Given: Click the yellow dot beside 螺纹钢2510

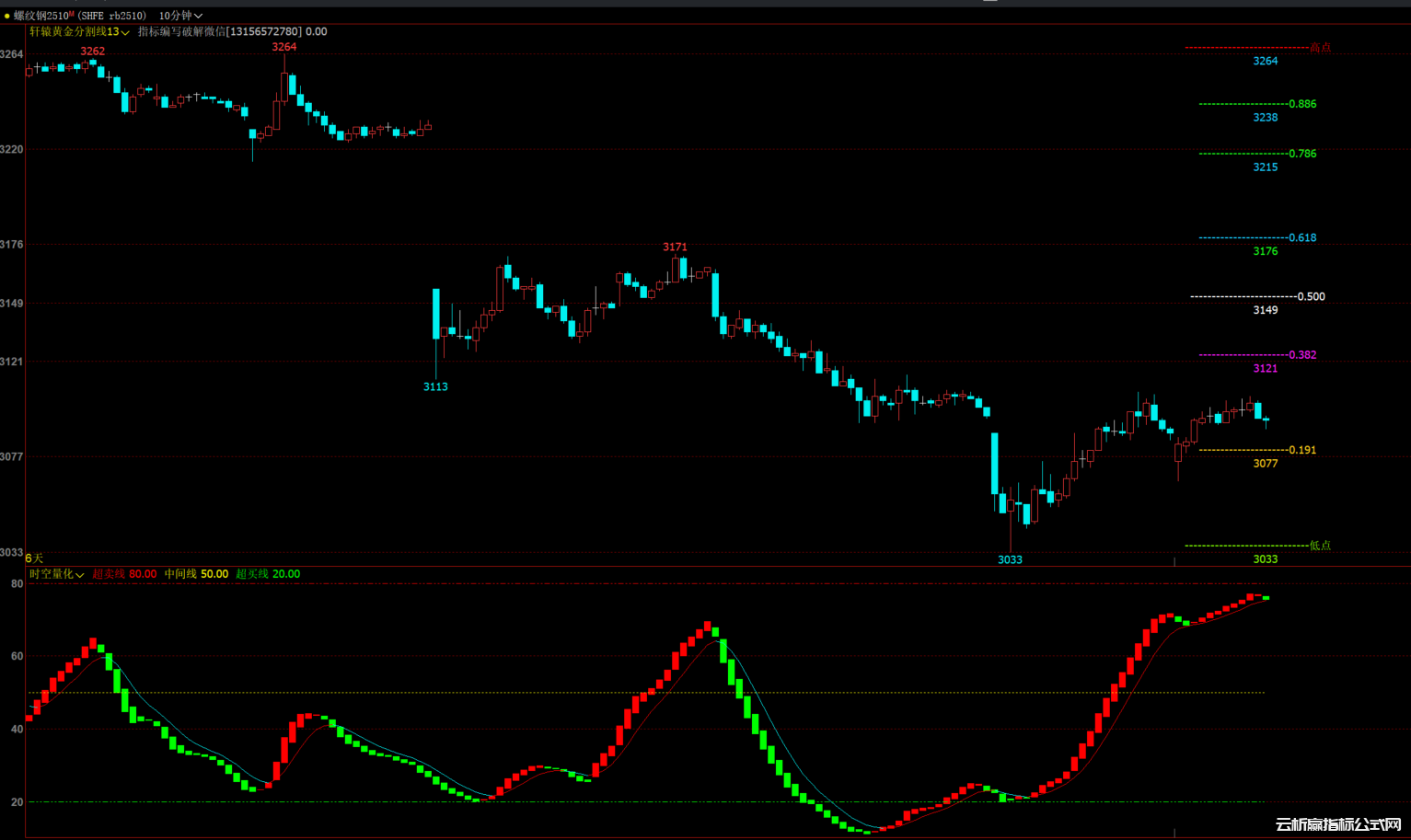Looking at the screenshot, I should [x=7, y=16].
